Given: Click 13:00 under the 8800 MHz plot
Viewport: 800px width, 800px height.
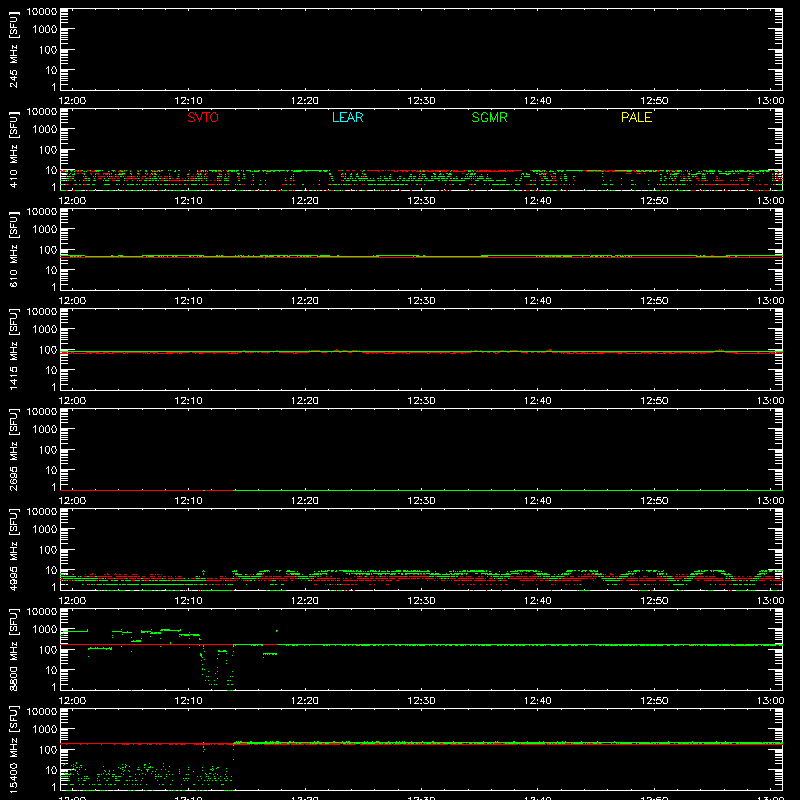Looking at the screenshot, I should click(x=770, y=701).
